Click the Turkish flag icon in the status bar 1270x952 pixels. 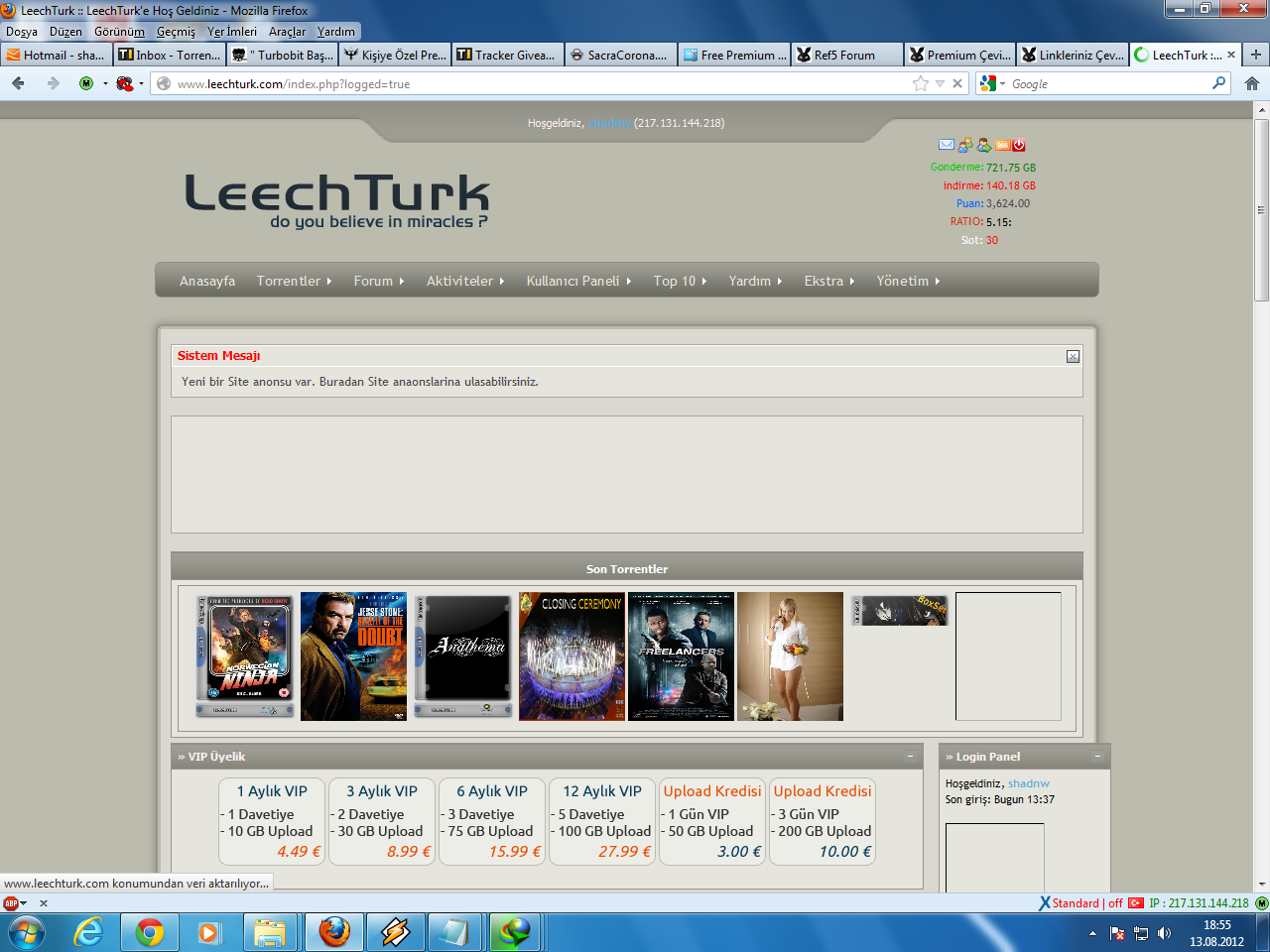[x=1136, y=903]
